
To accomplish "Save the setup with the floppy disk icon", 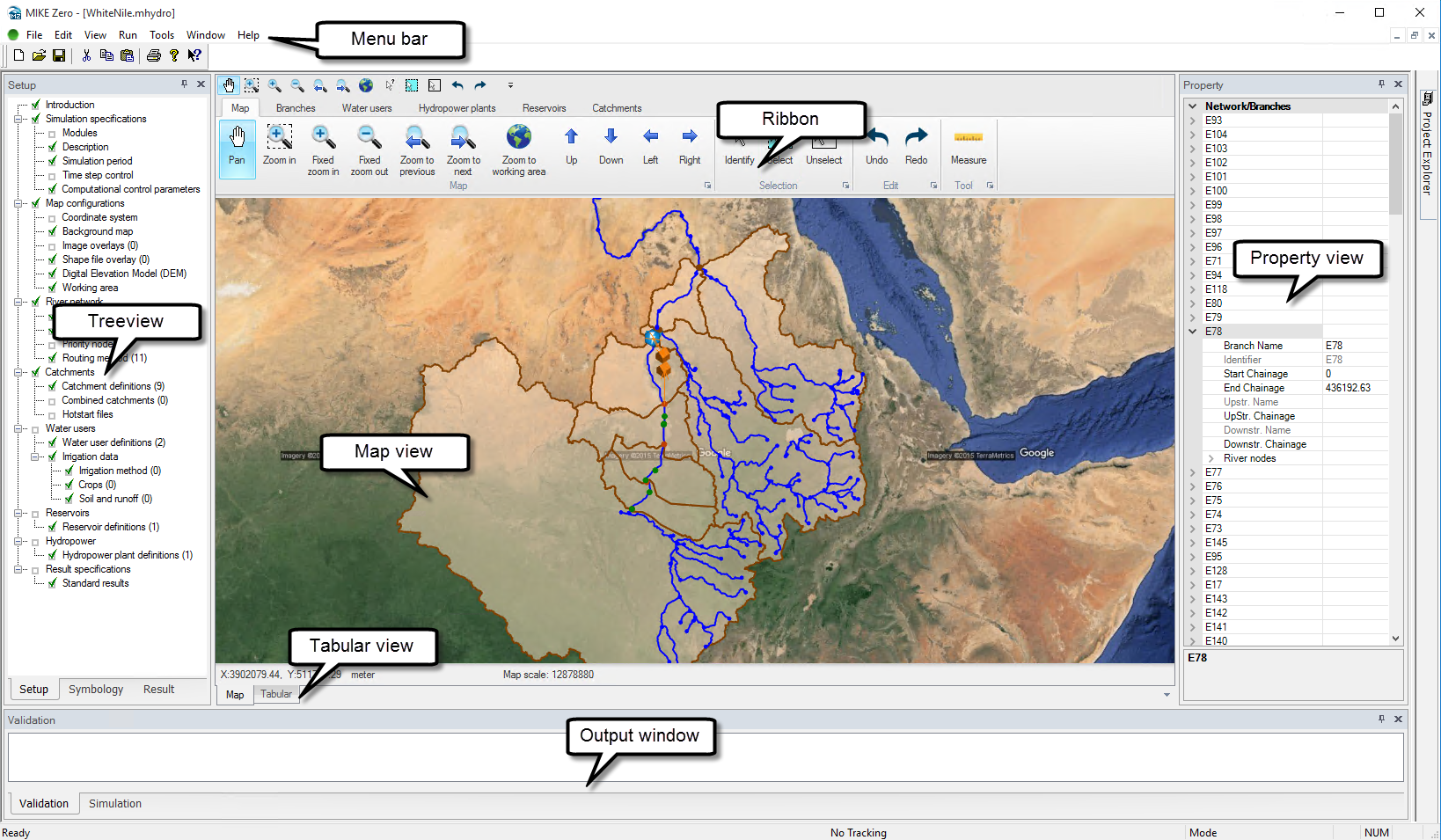I will (x=59, y=55).
